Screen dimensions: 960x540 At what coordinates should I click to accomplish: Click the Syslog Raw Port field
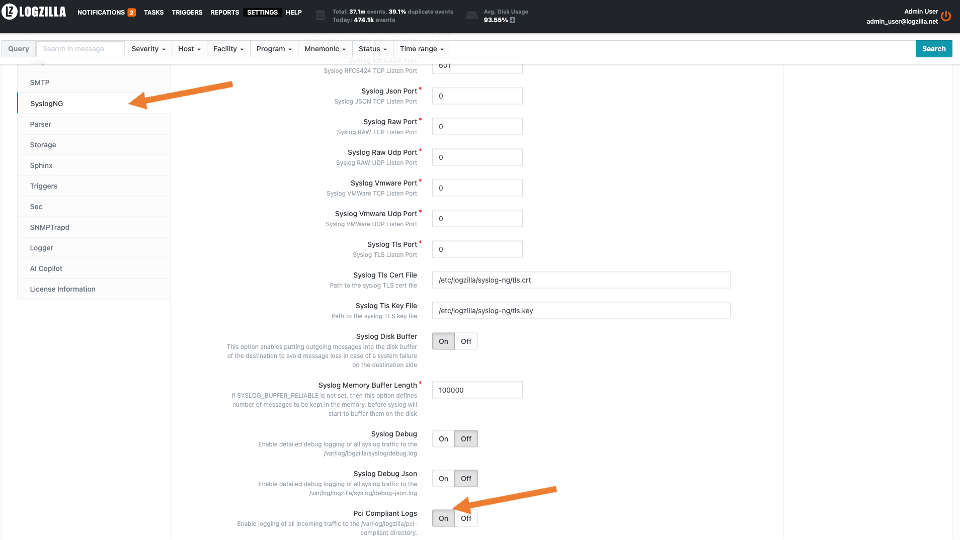pos(477,127)
